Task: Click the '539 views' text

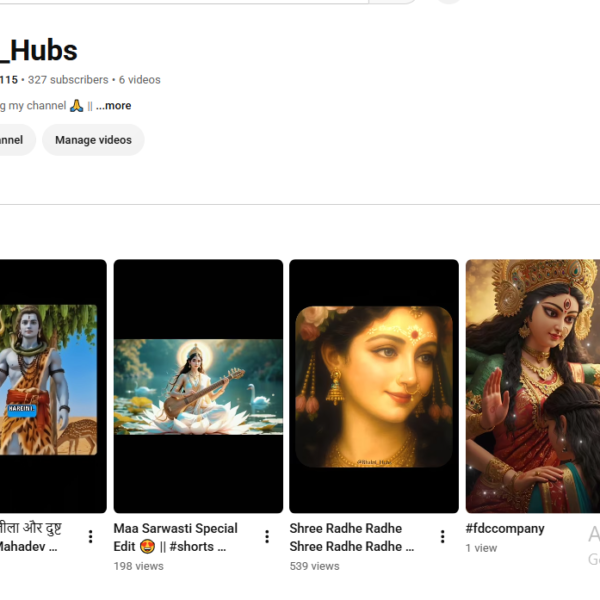Action: tap(315, 566)
